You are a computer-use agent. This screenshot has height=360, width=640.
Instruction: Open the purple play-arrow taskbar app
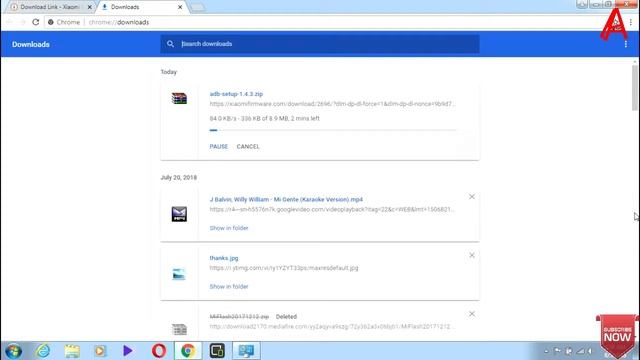[x=128, y=351]
